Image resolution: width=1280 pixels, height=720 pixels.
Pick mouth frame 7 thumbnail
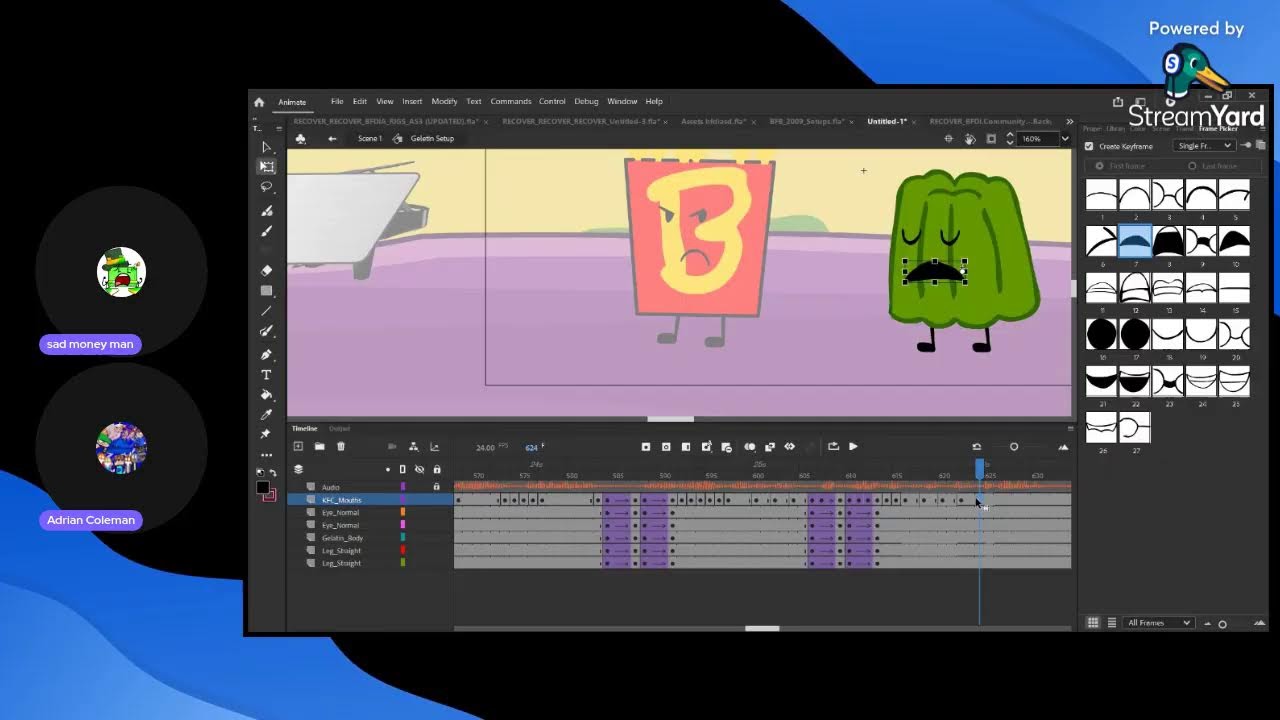[1135, 242]
